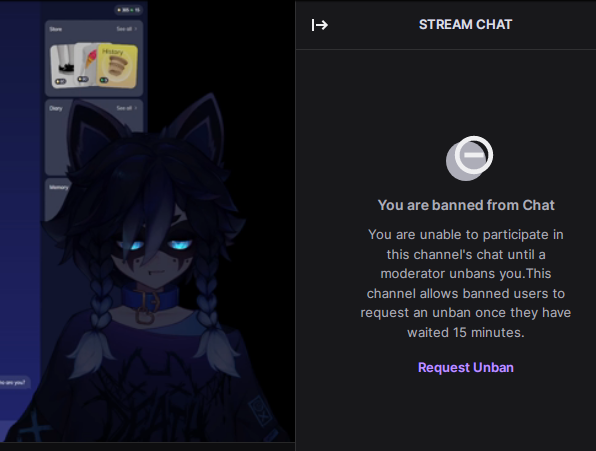Click the coin balance pill at top
The height and width of the screenshot is (451, 596).
(128, 10)
